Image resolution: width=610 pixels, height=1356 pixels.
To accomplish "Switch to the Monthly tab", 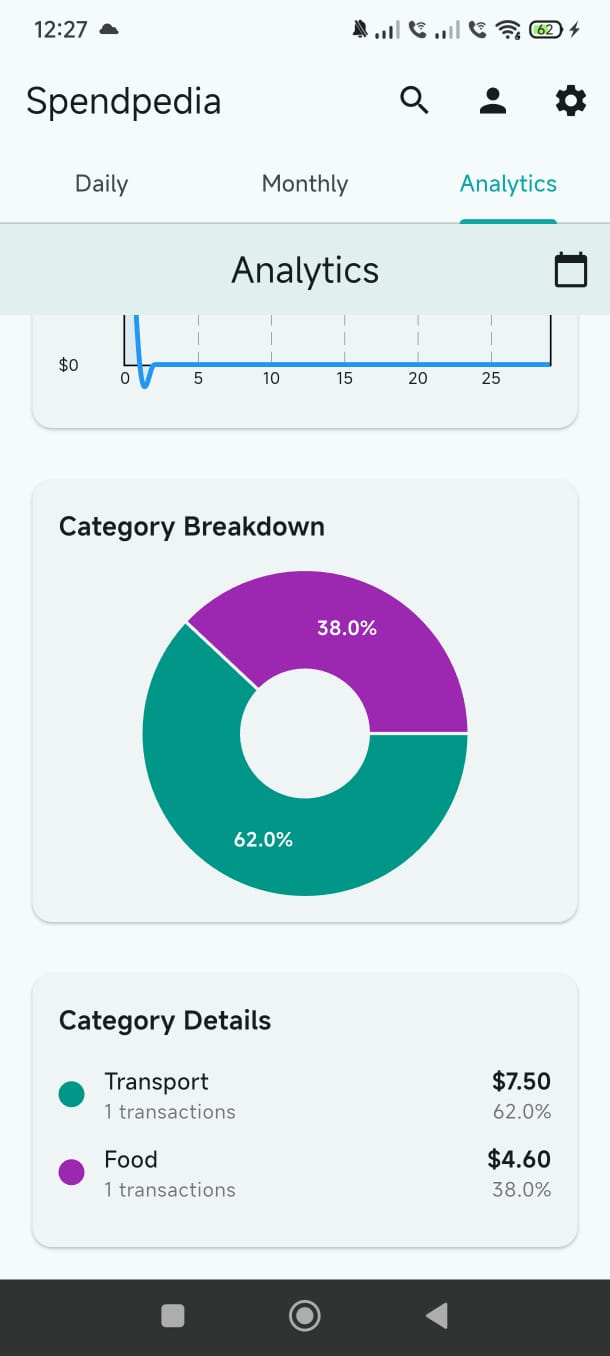I will (305, 184).
